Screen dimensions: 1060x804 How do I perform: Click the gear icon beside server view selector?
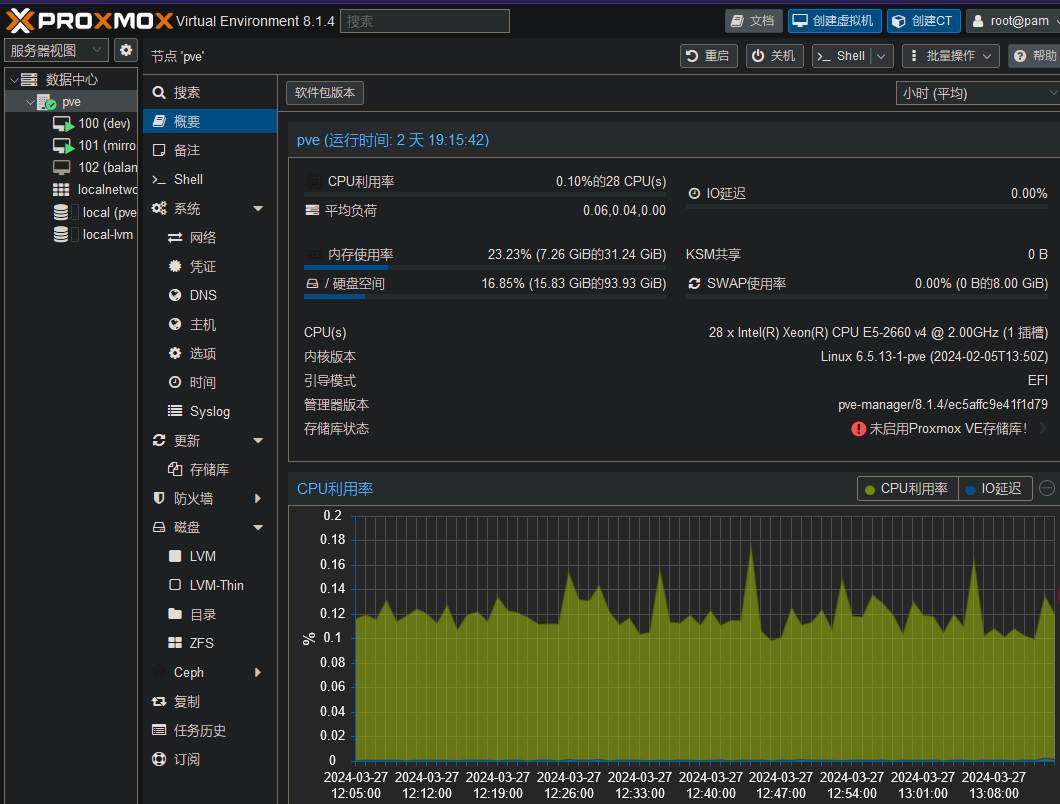tap(125, 50)
